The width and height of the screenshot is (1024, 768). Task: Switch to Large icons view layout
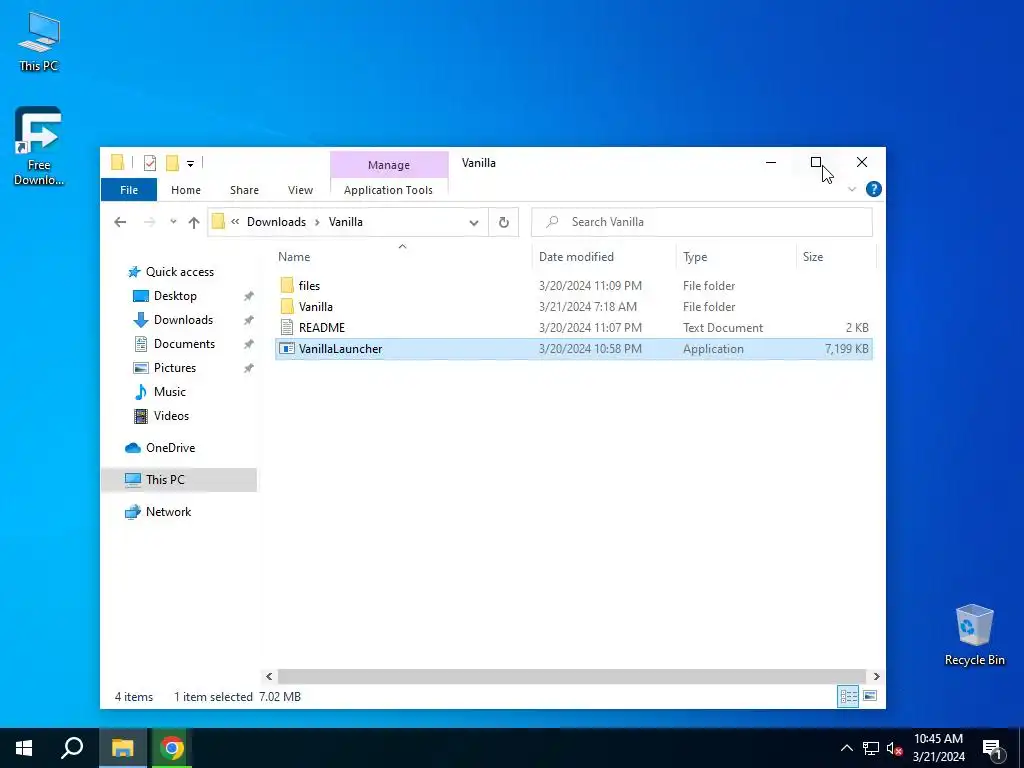(x=870, y=696)
